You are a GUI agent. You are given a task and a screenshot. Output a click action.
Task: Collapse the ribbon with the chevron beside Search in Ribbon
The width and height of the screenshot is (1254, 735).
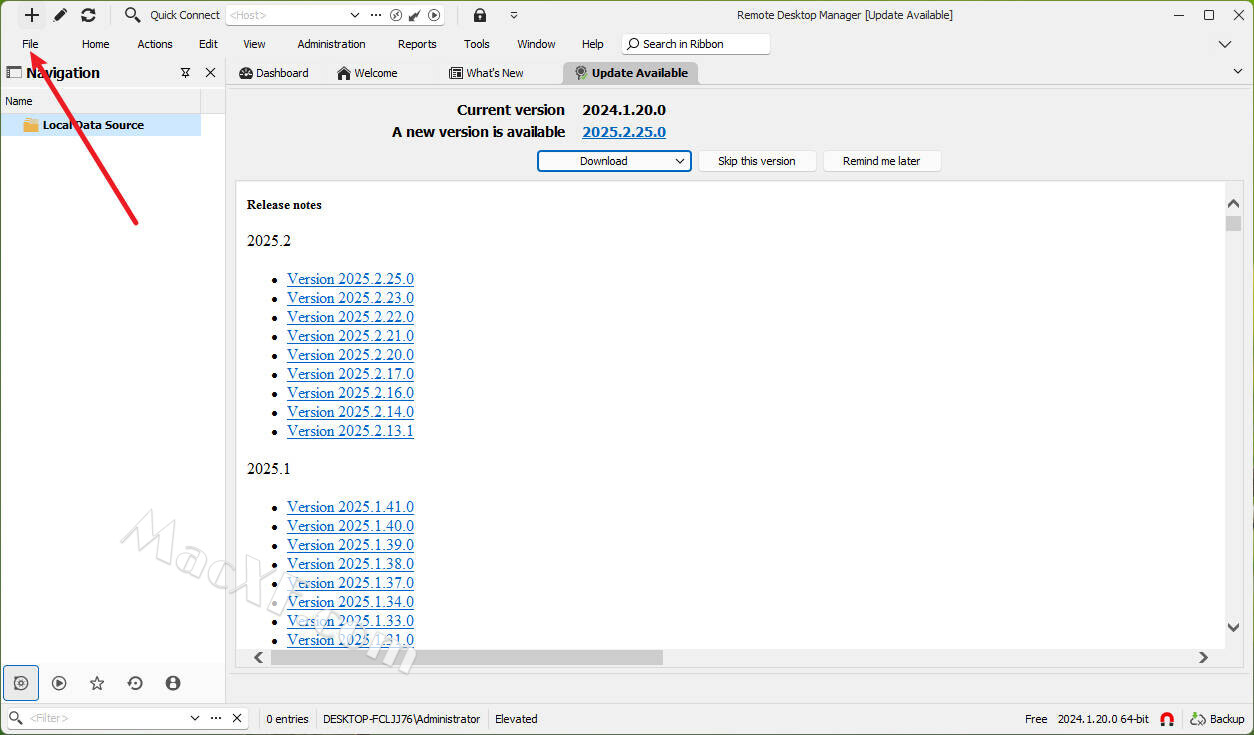1225,44
